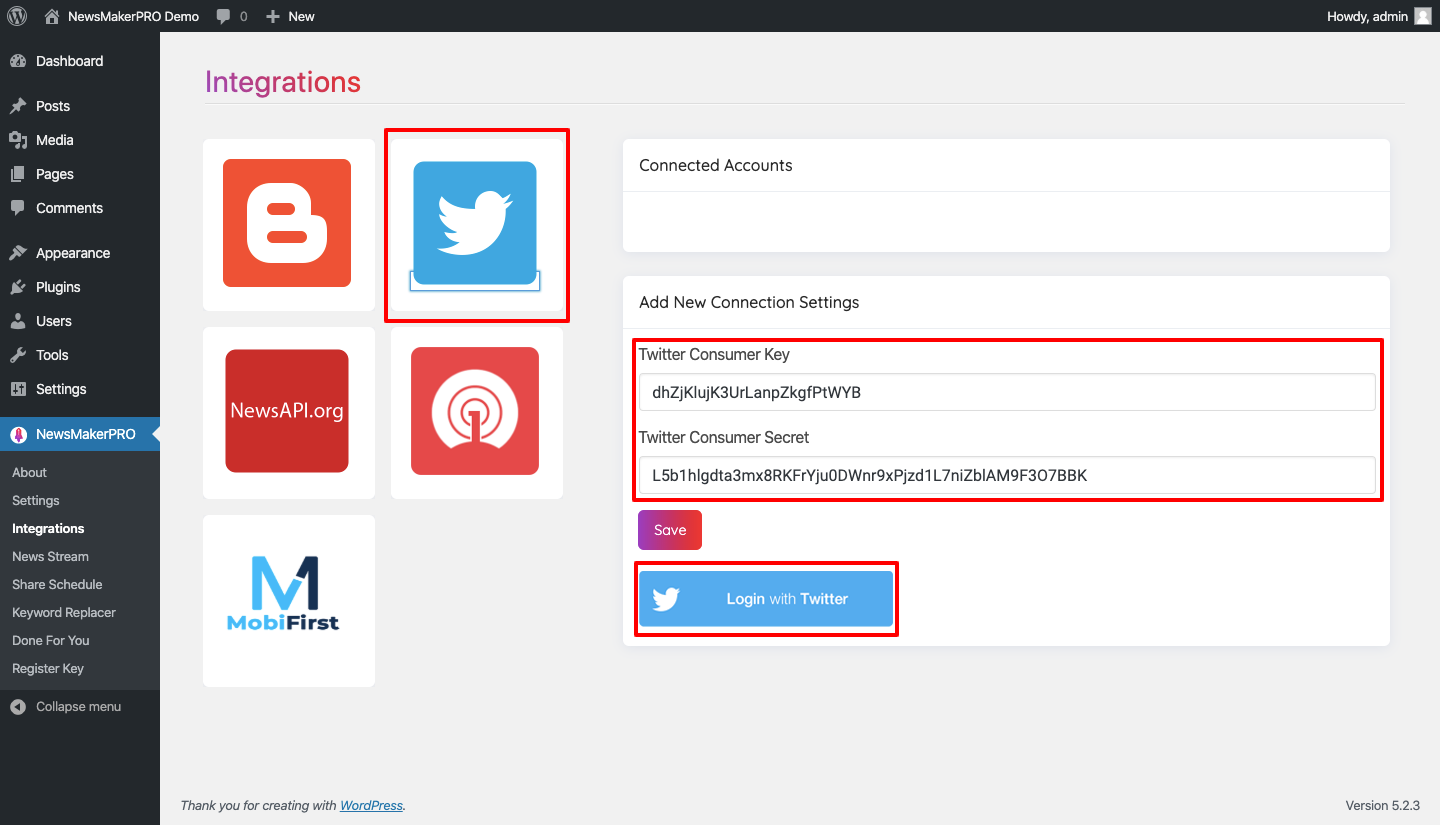
Task: Click the Users person icon
Action: pyautogui.click(x=18, y=321)
